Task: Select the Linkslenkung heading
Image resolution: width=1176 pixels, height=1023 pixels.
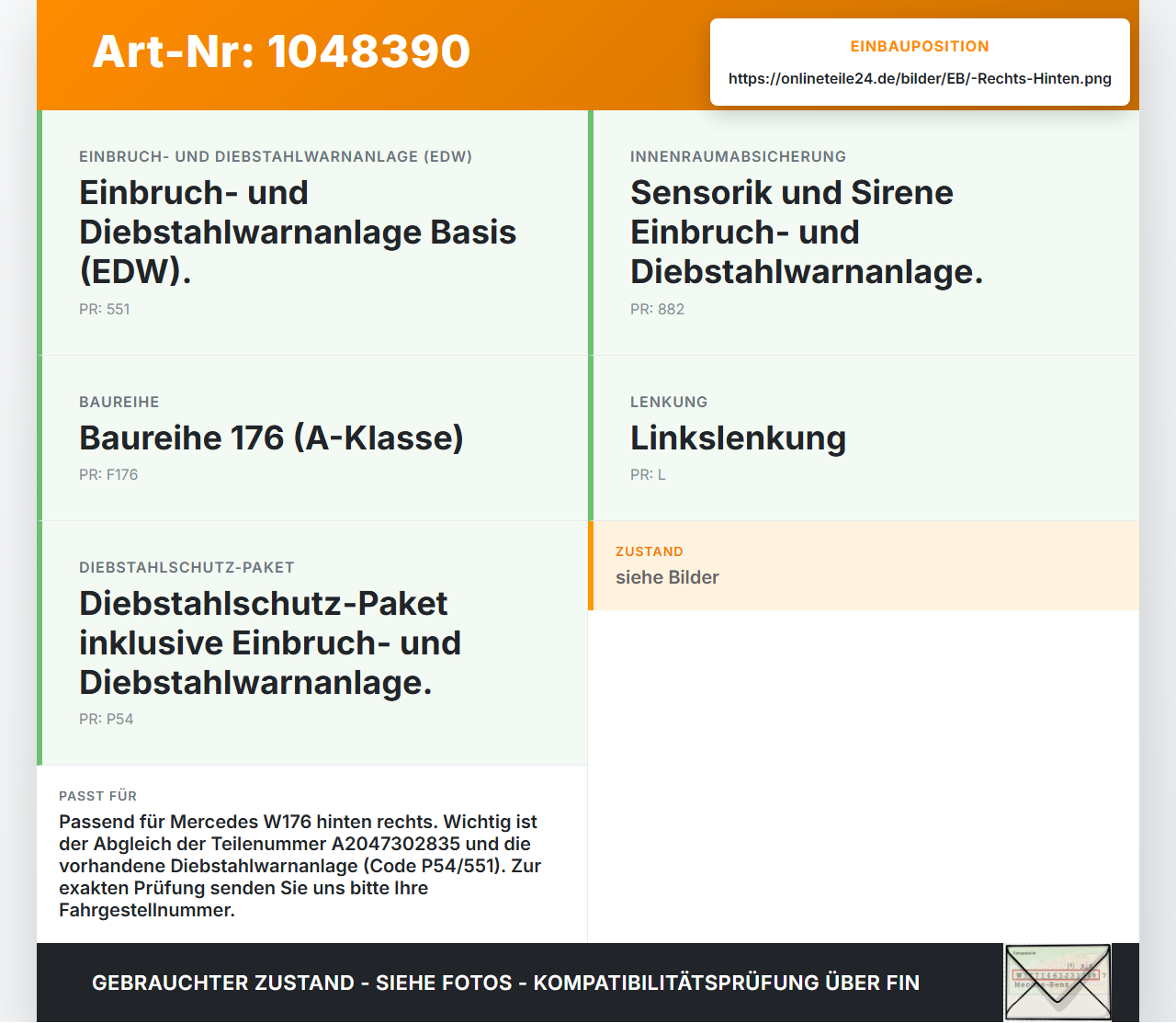Action: click(738, 438)
